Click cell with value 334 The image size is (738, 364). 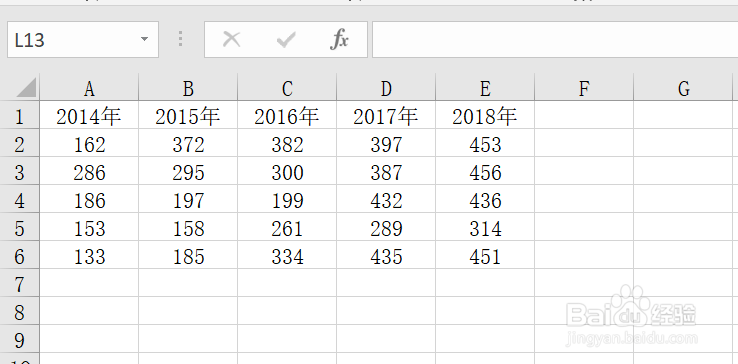287,255
